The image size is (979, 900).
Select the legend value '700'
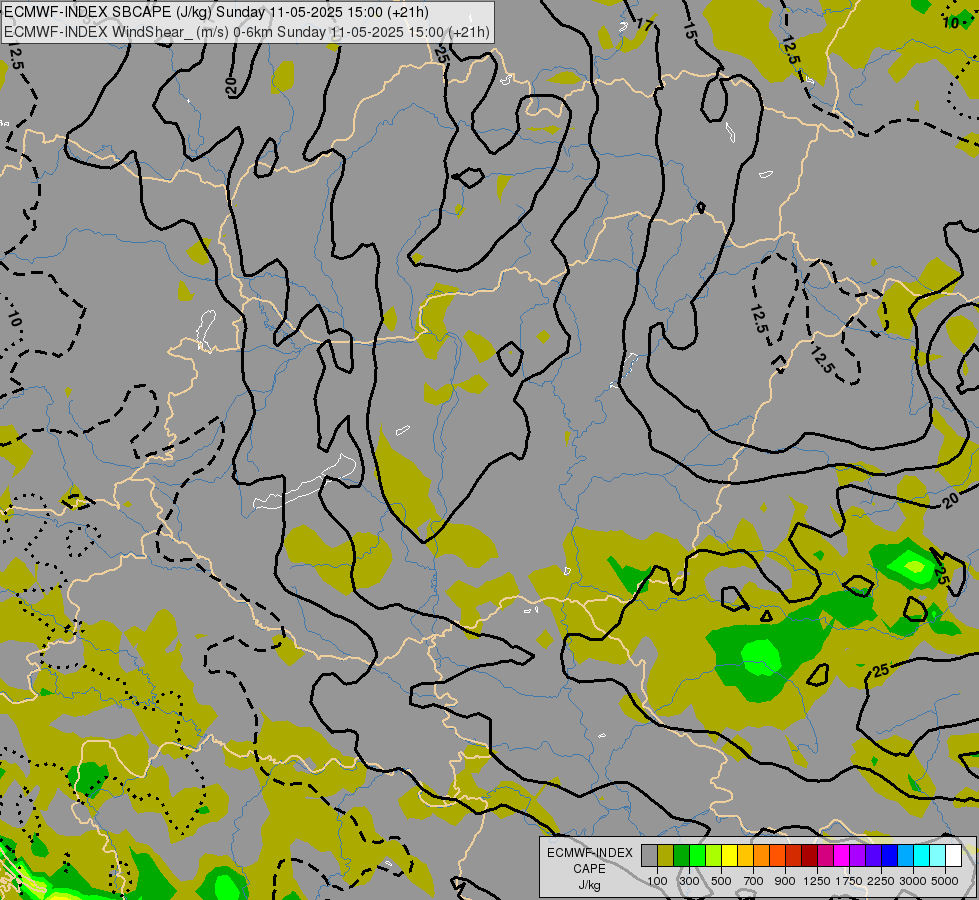754,881
